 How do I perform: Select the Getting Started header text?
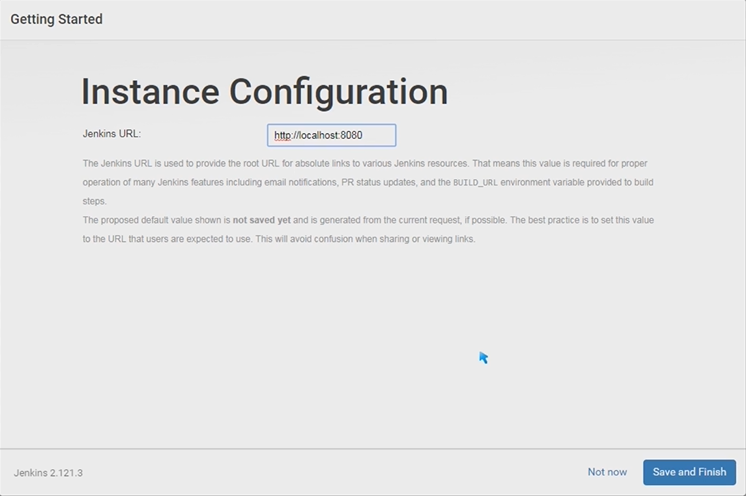coord(57,19)
